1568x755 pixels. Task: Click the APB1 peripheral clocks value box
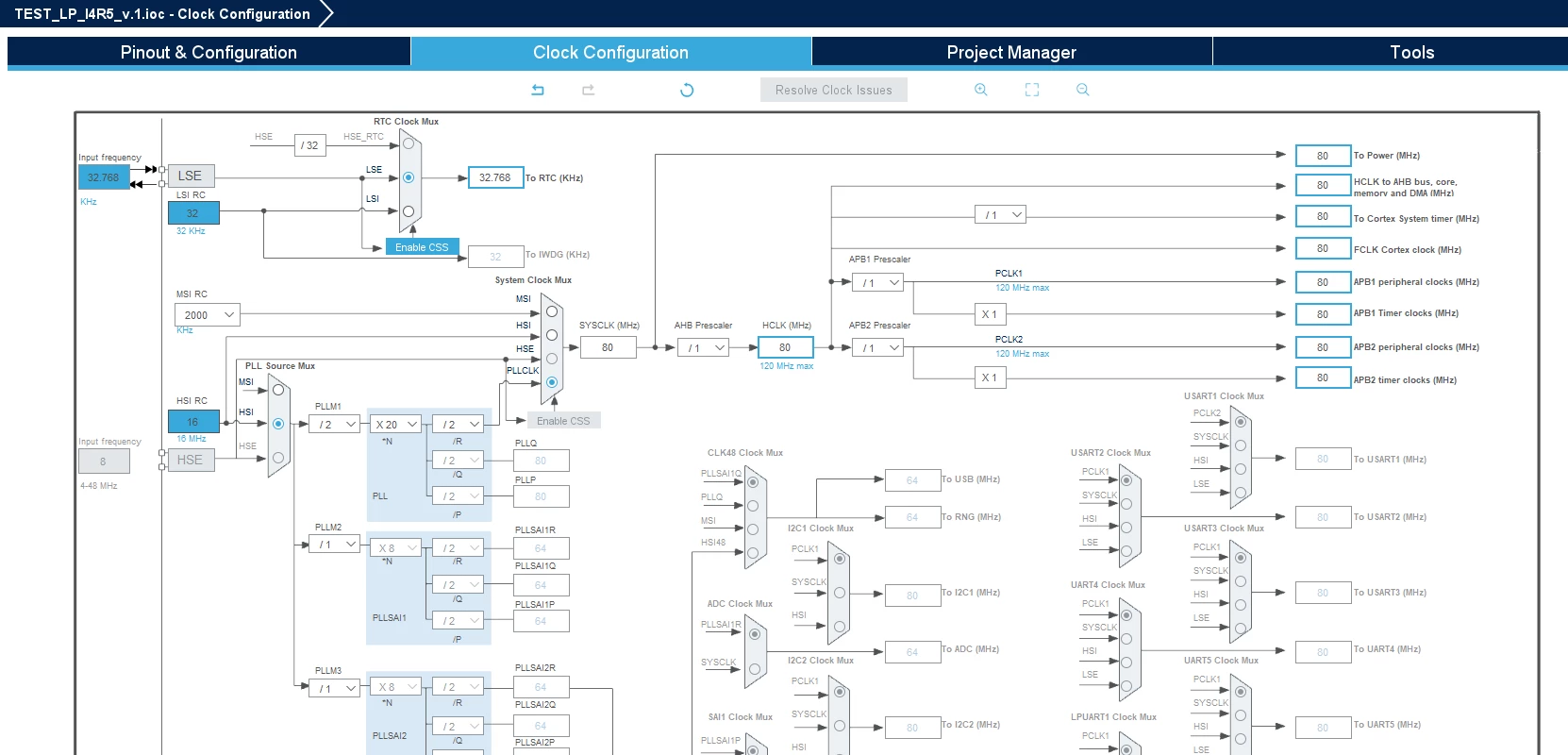(1323, 282)
